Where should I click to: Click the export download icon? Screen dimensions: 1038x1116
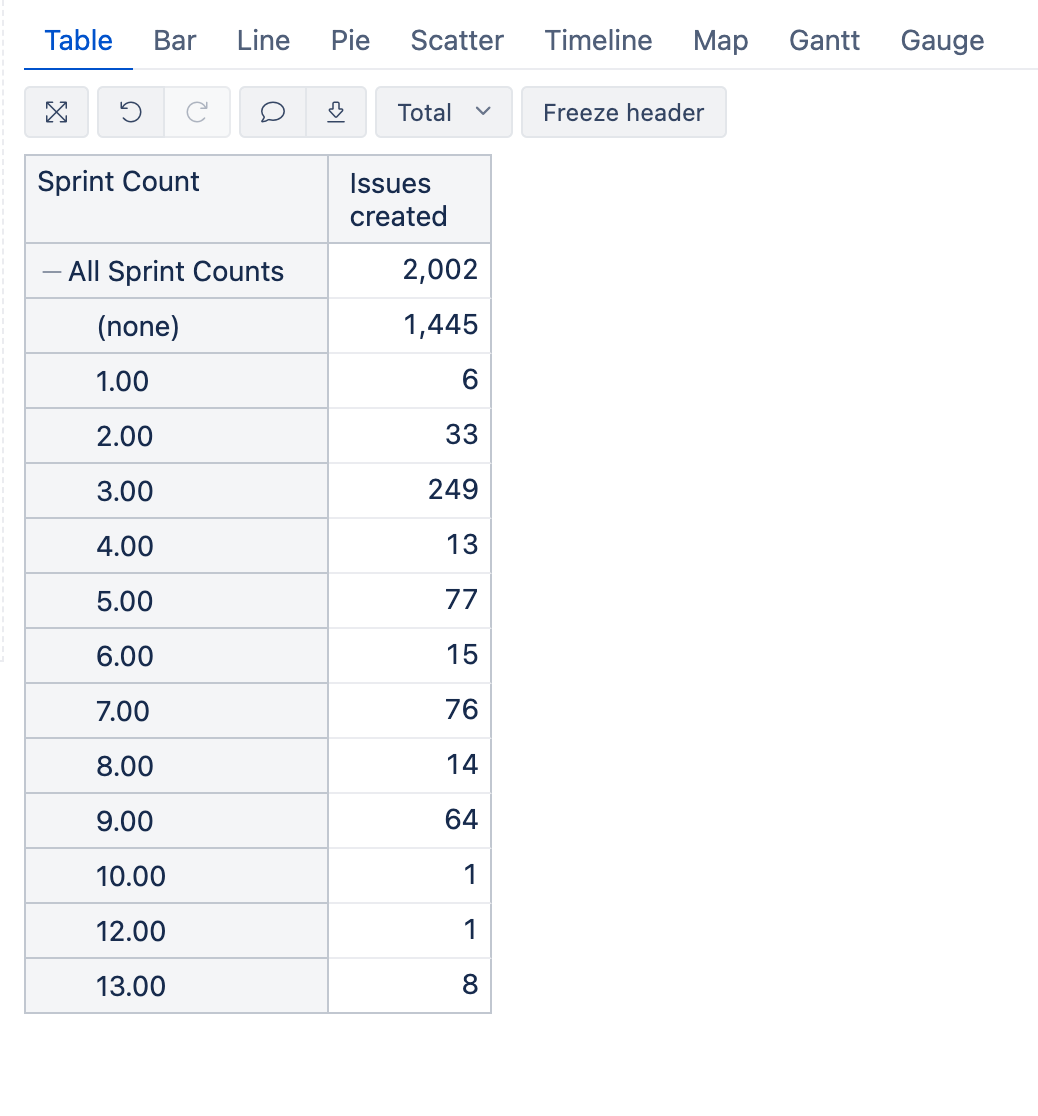coord(336,112)
